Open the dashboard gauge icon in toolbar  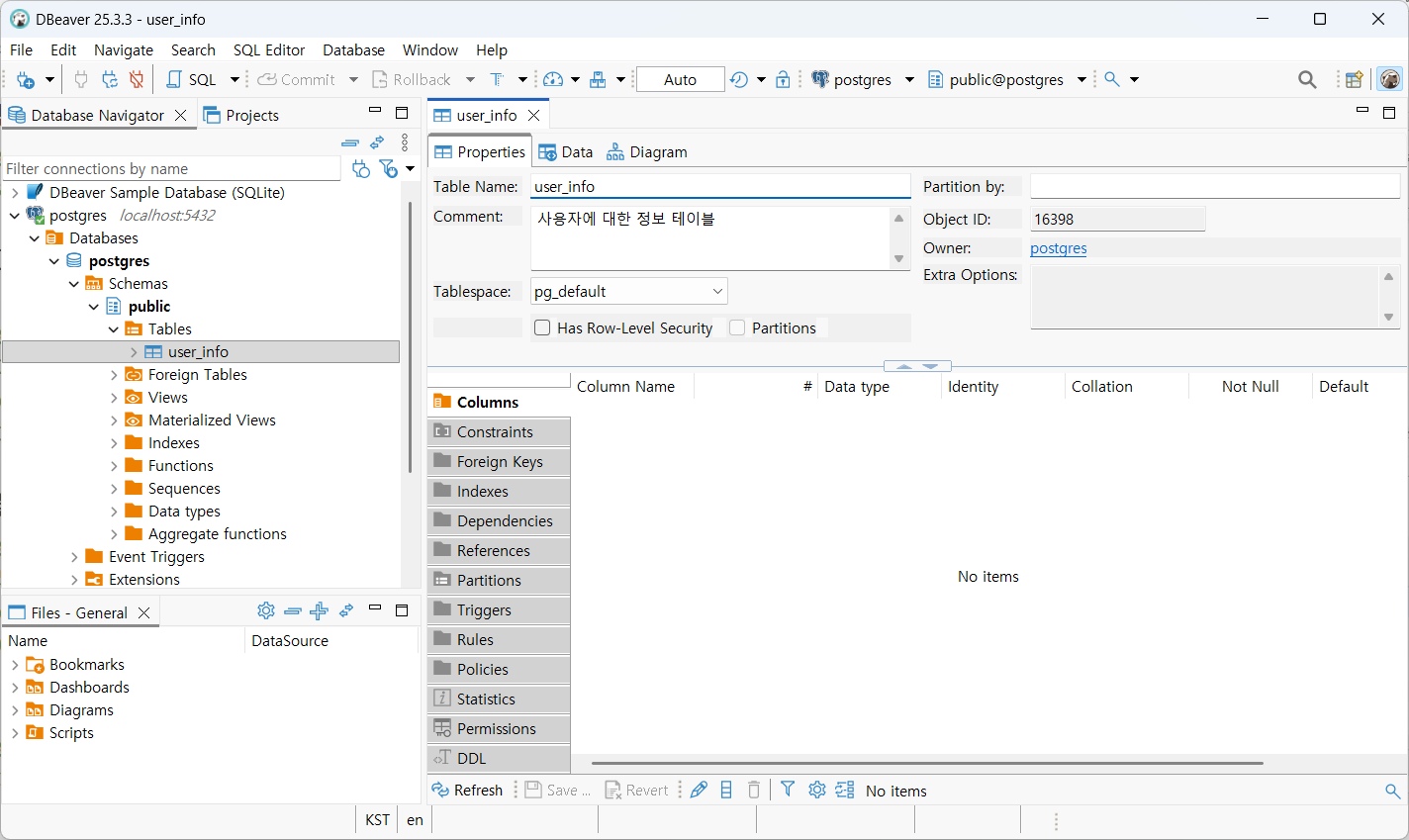[x=554, y=79]
